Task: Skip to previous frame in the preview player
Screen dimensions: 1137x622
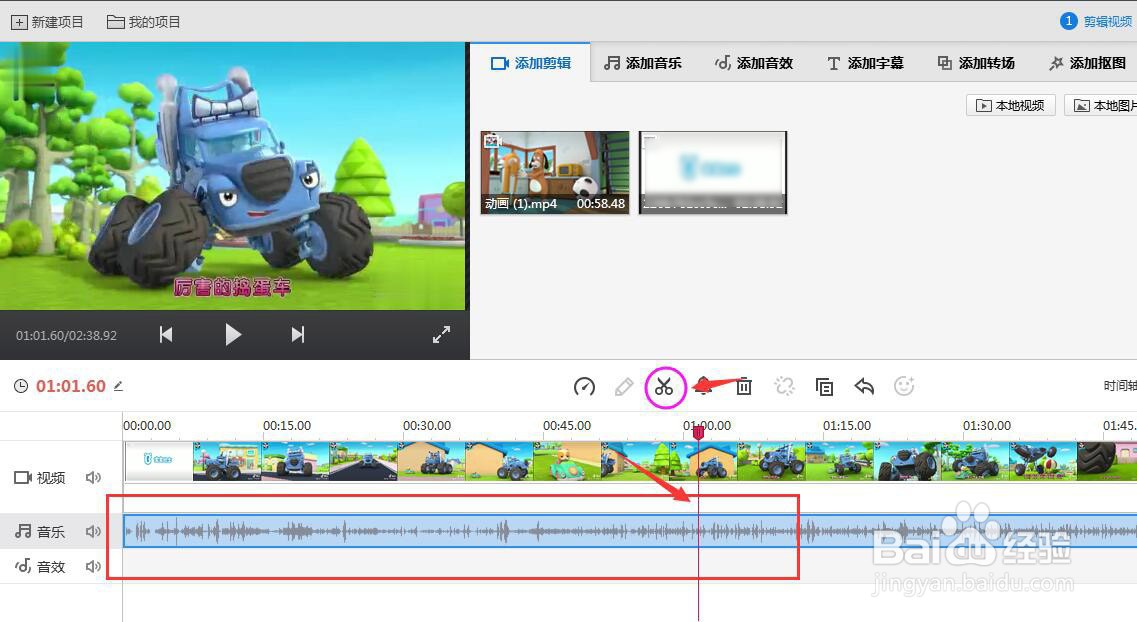Action: click(166, 334)
